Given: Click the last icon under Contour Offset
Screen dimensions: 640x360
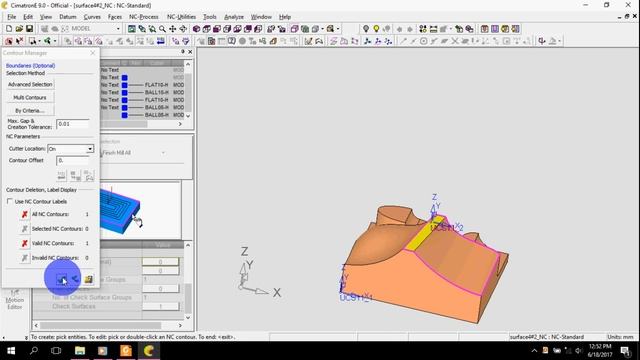Looking at the screenshot, I should pos(89,176).
